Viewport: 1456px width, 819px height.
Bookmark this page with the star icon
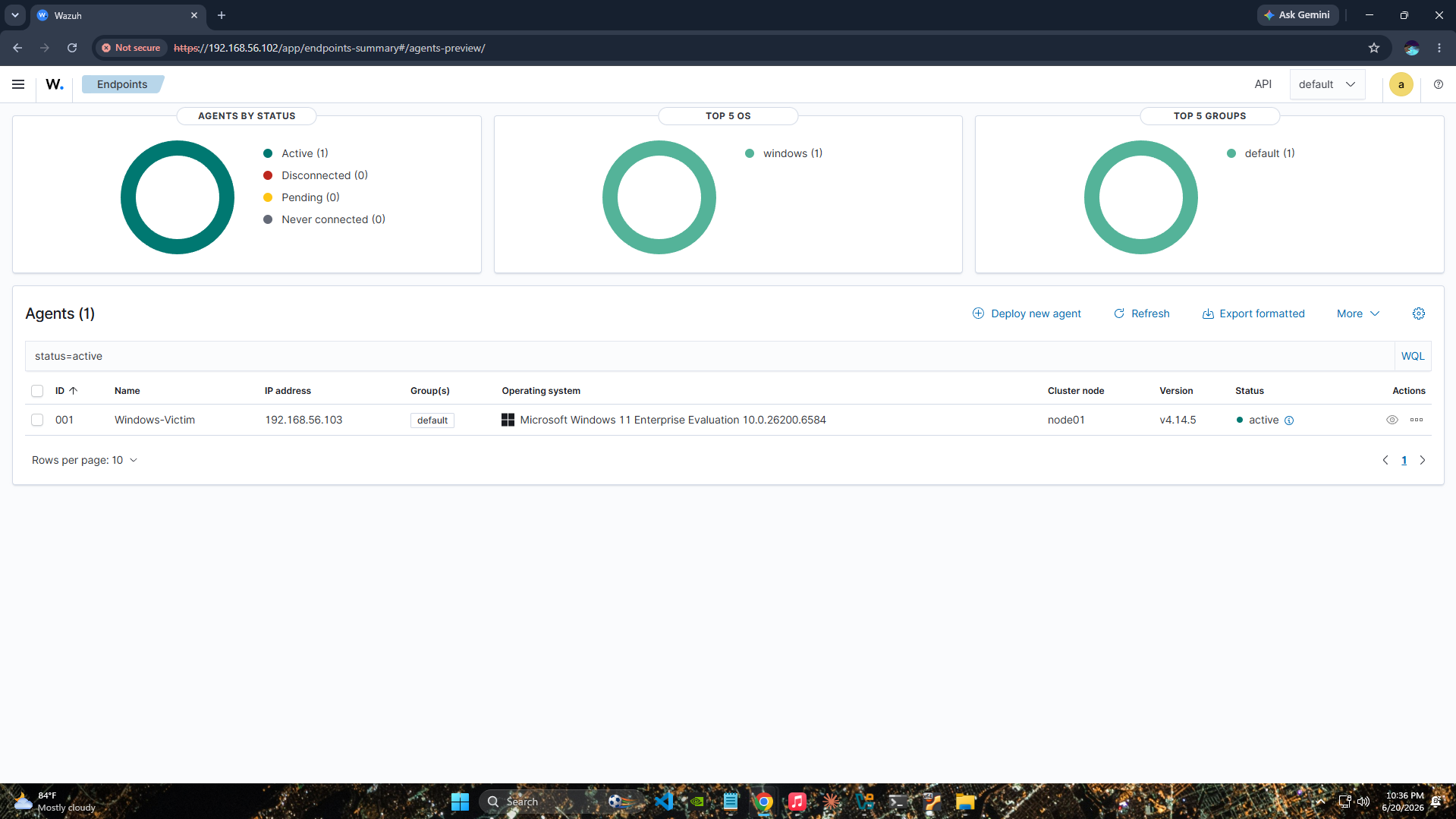coord(1373,48)
